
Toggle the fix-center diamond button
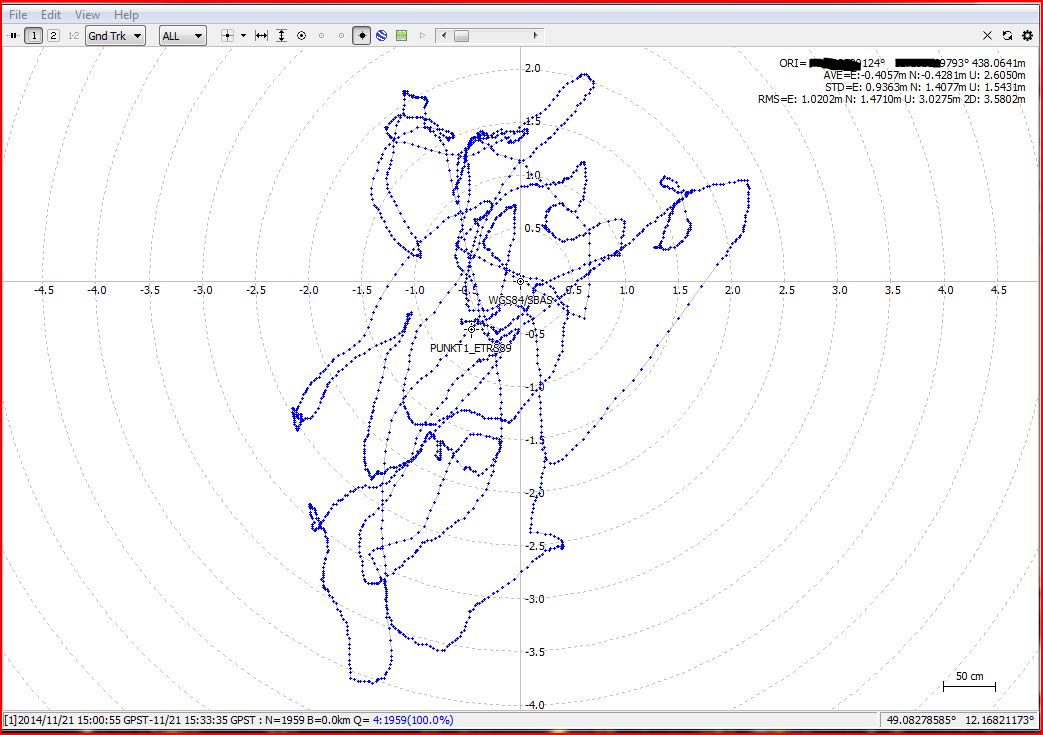pos(362,36)
